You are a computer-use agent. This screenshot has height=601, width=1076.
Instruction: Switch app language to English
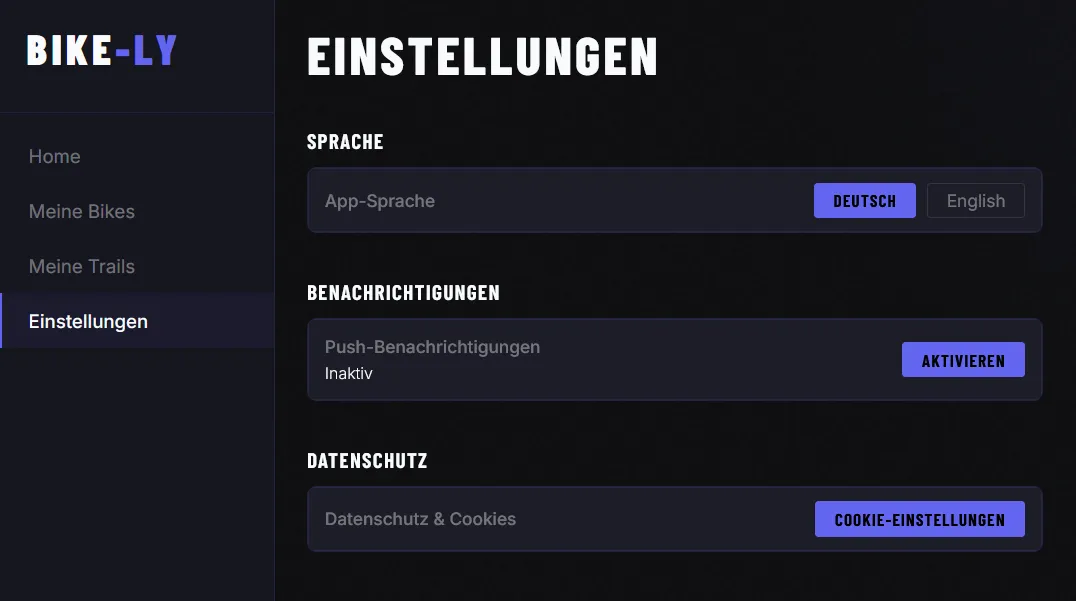(975, 201)
